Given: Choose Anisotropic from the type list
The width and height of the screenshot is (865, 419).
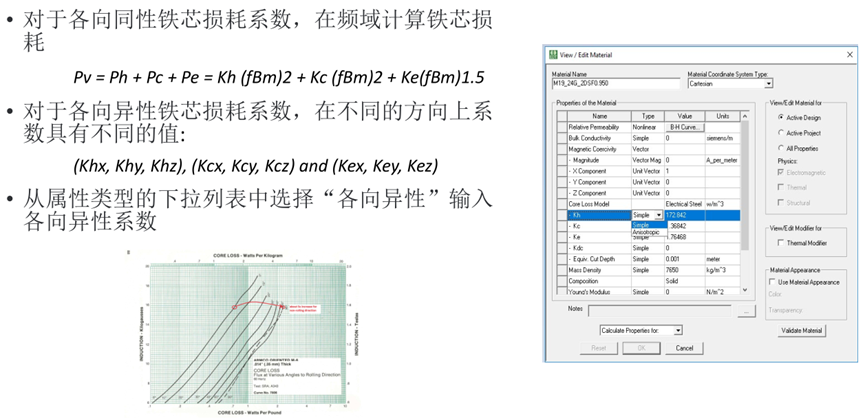Looking at the screenshot, I should click(x=646, y=232).
